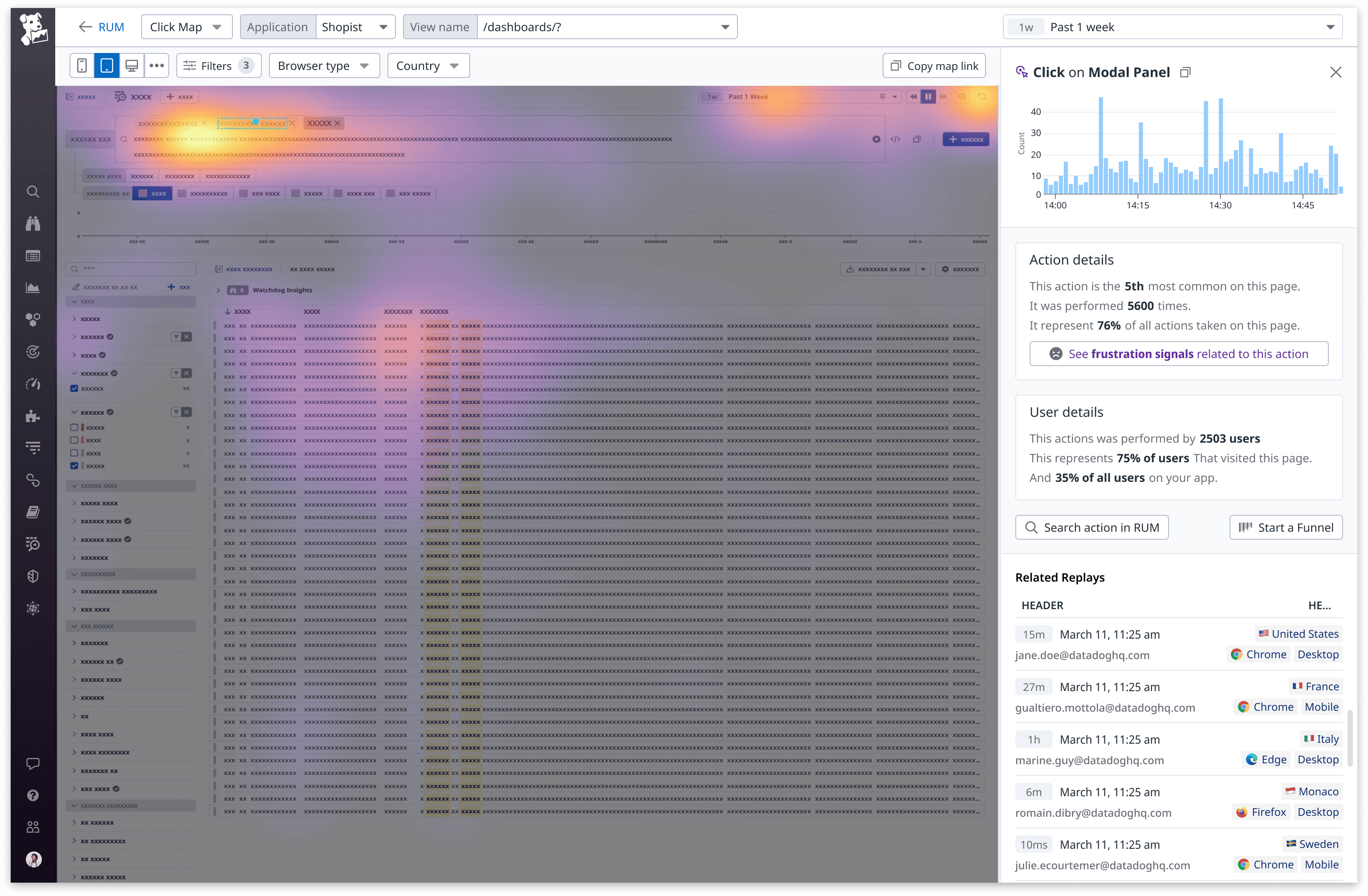This screenshot has height=896, width=1368.
Task: Click the right panel vertical scrollbar
Action: pyautogui.click(x=1350, y=738)
